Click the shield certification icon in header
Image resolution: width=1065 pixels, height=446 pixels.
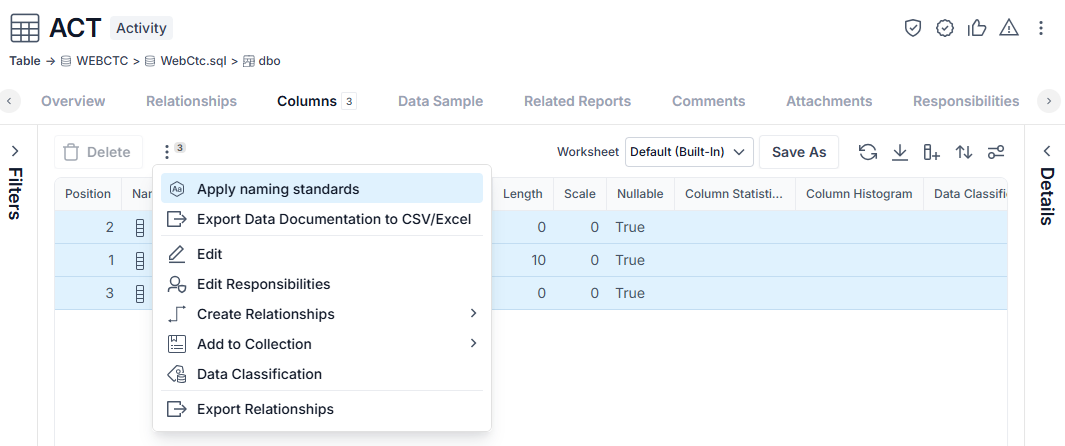point(912,28)
